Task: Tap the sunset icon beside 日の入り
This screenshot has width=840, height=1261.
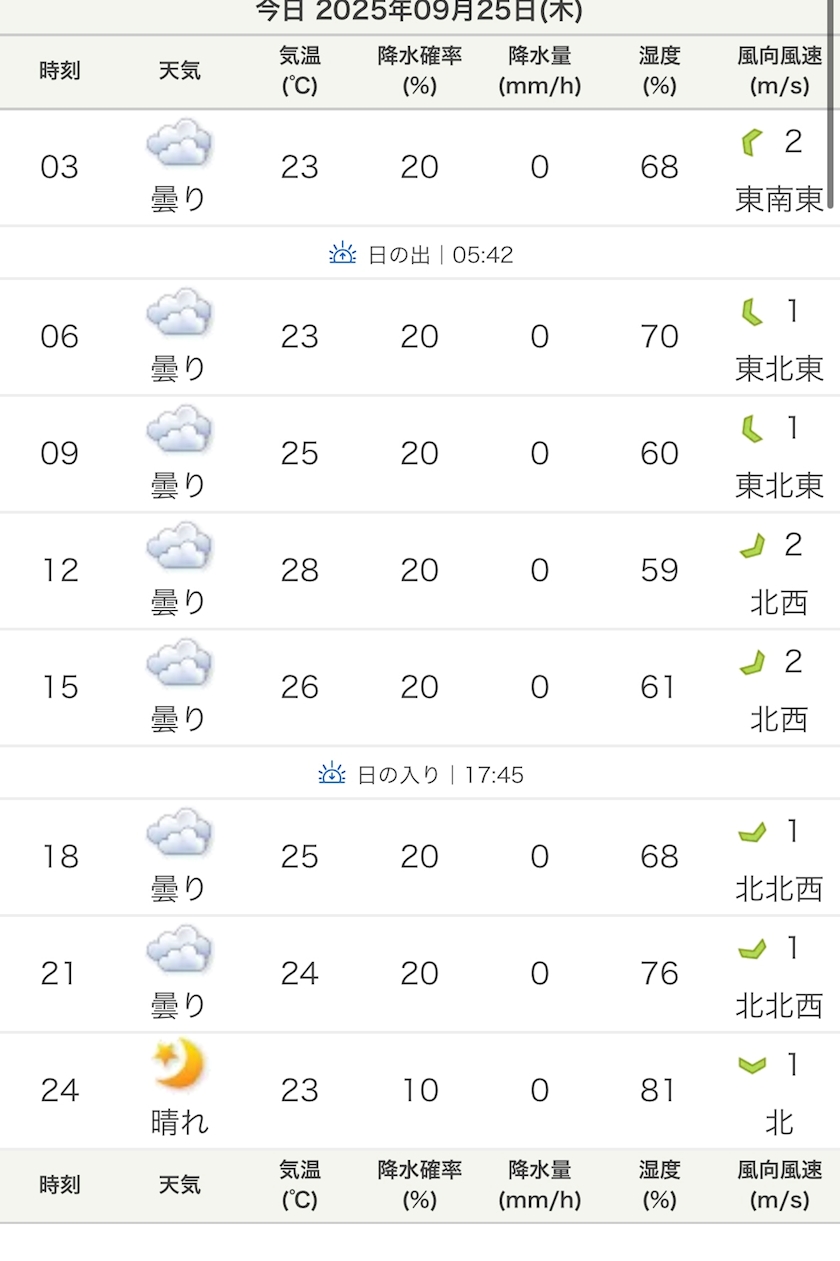Action: 332,774
